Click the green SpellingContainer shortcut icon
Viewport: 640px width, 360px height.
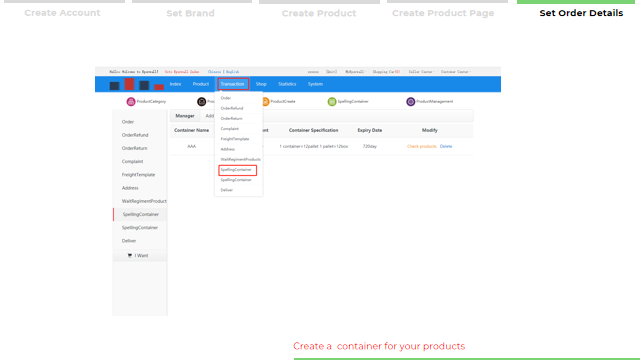click(x=332, y=102)
